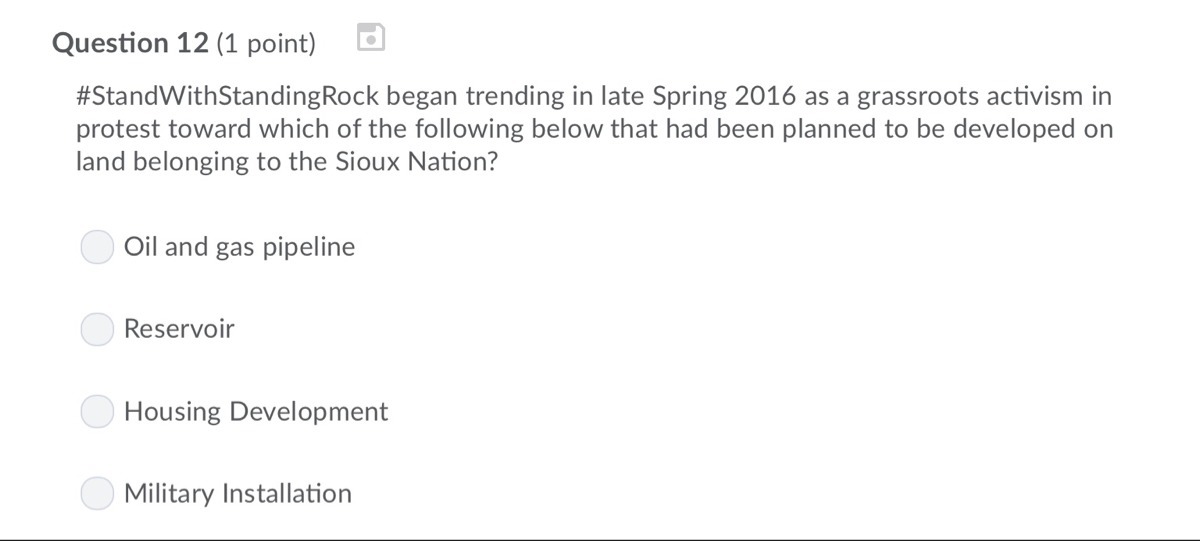Click the #StandWithStandingRock hashtag text
Screen dimensions: 1200x541
pos(228,96)
